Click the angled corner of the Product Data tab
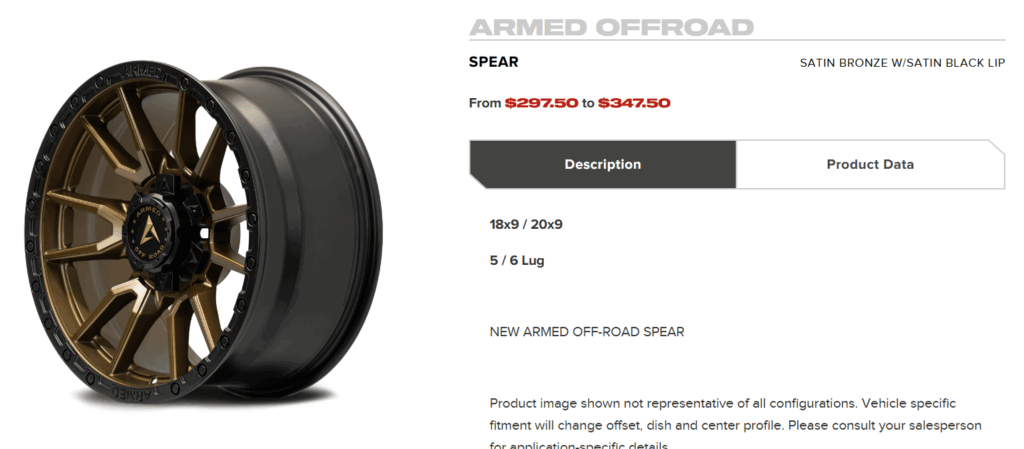Screen dimensions: 1024x449 [997, 148]
